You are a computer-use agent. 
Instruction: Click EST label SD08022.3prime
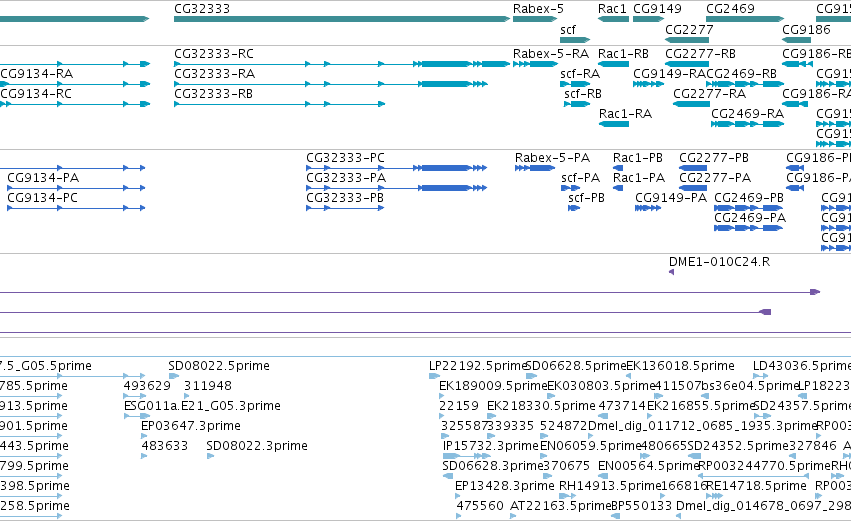click(x=257, y=446)
